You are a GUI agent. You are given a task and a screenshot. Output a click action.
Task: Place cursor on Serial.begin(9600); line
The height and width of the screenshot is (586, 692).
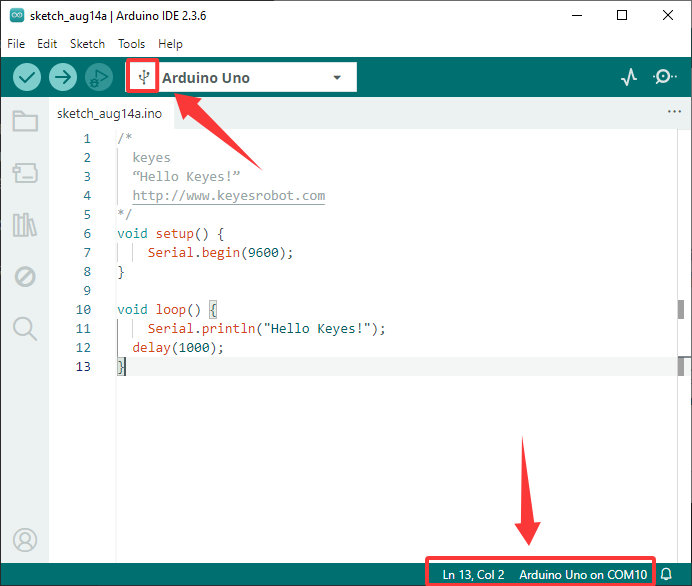[220, 252]
